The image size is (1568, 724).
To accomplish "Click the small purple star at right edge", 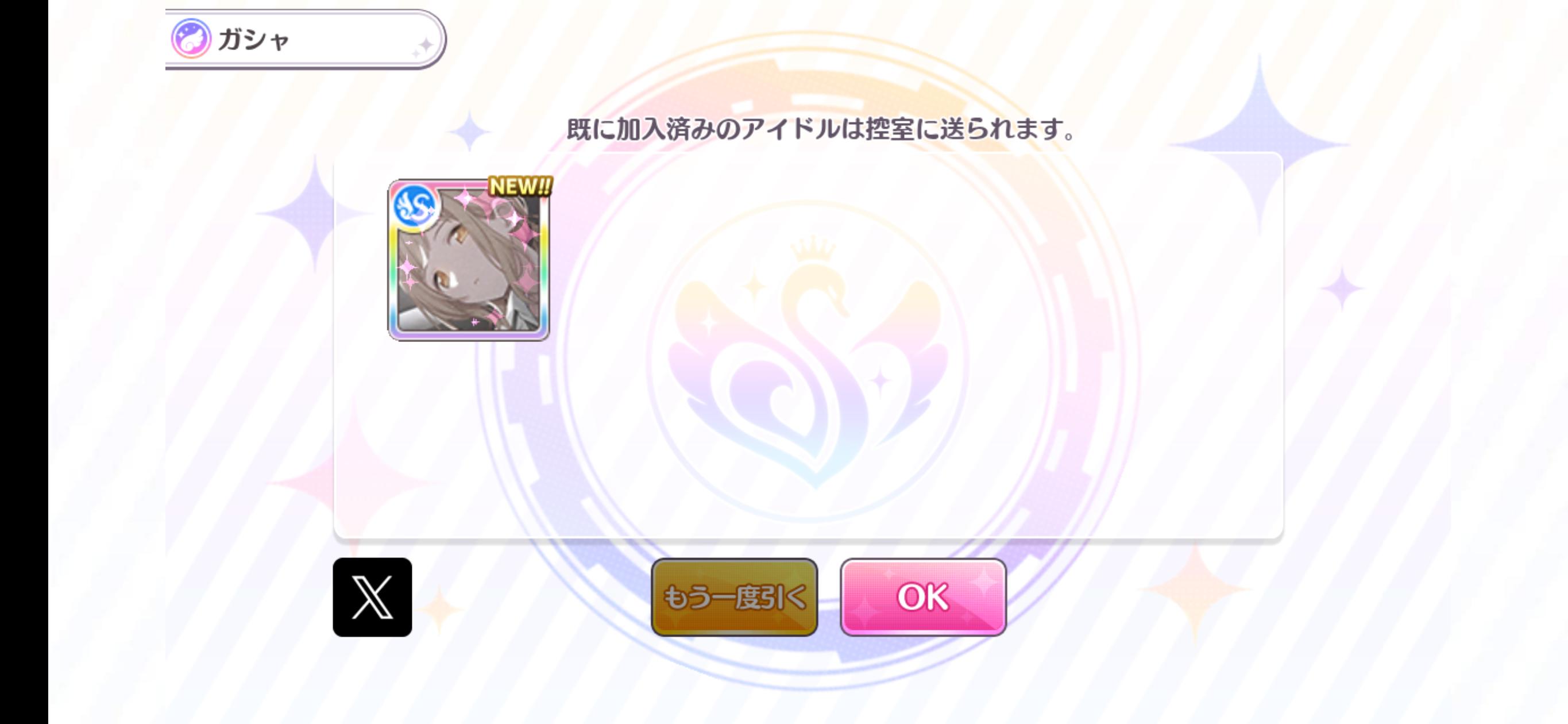I will pos(1342,288).
